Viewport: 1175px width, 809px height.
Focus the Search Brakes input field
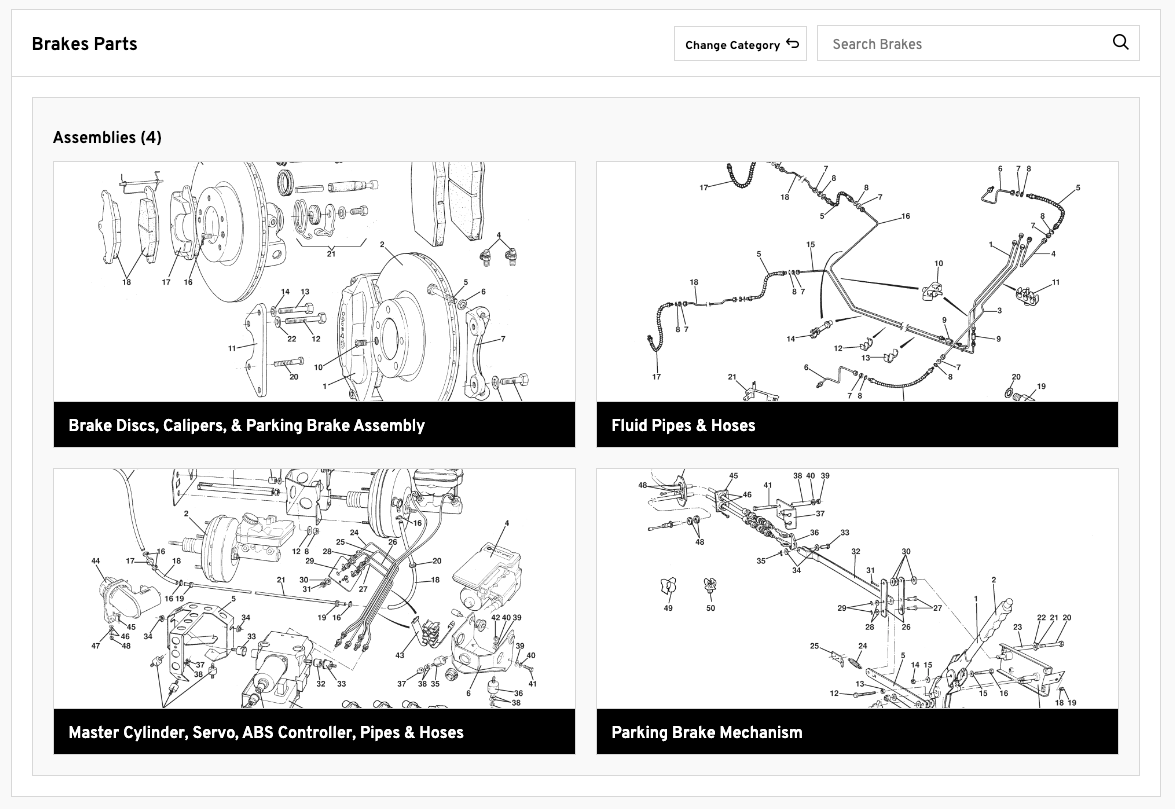click(960, 44)
